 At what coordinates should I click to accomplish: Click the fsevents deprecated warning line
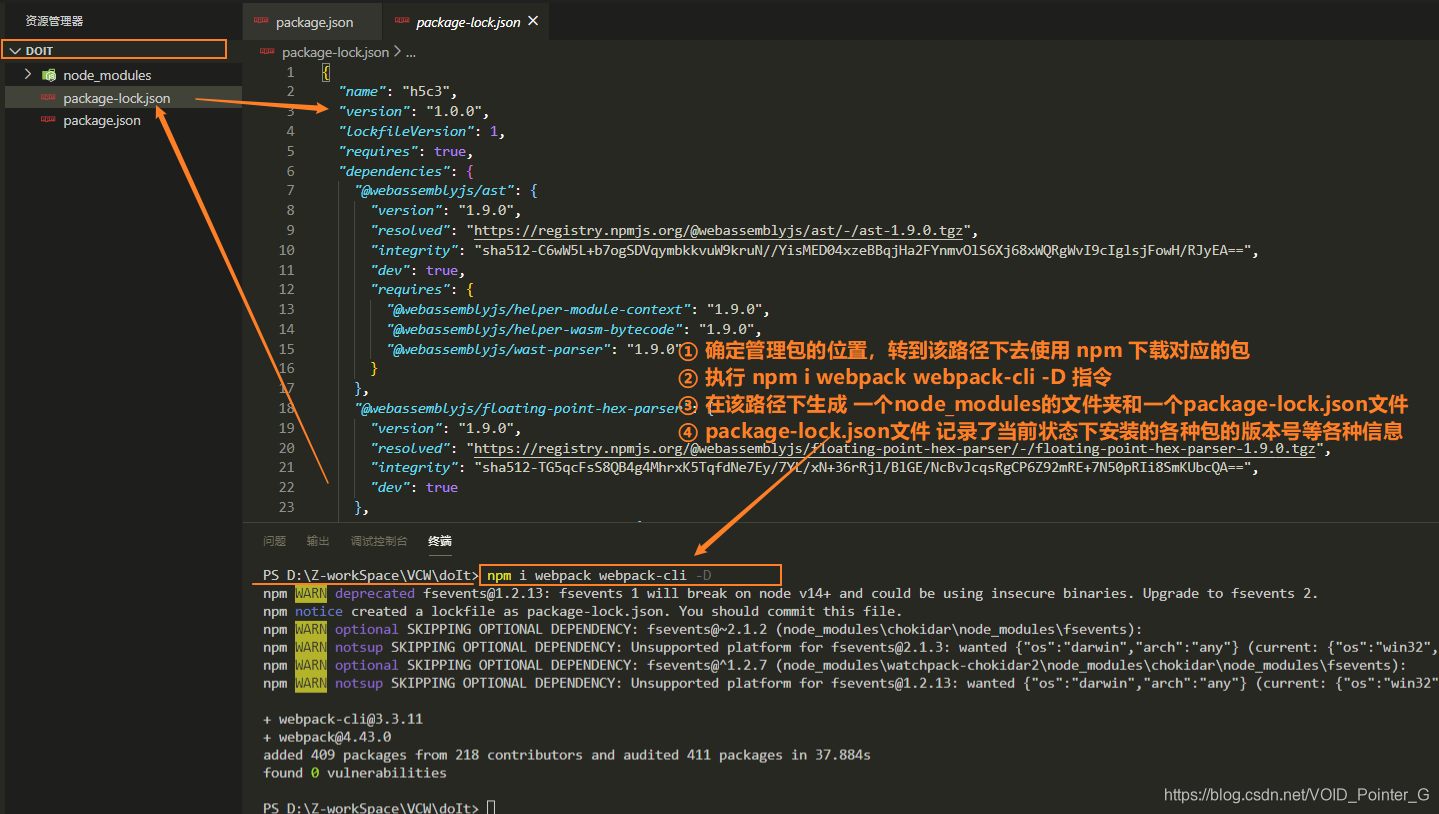(x=790, y=593)
